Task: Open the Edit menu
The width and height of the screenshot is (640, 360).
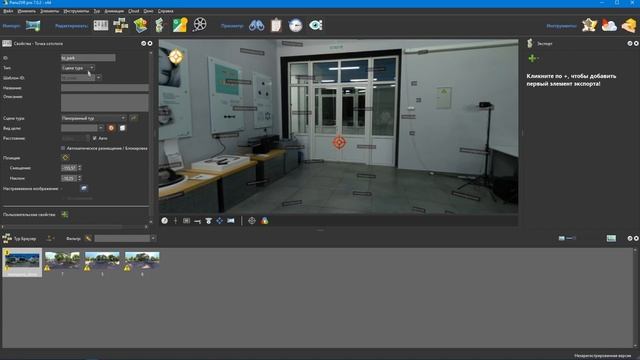Action: pyautogui.click(x=27, y=11)
